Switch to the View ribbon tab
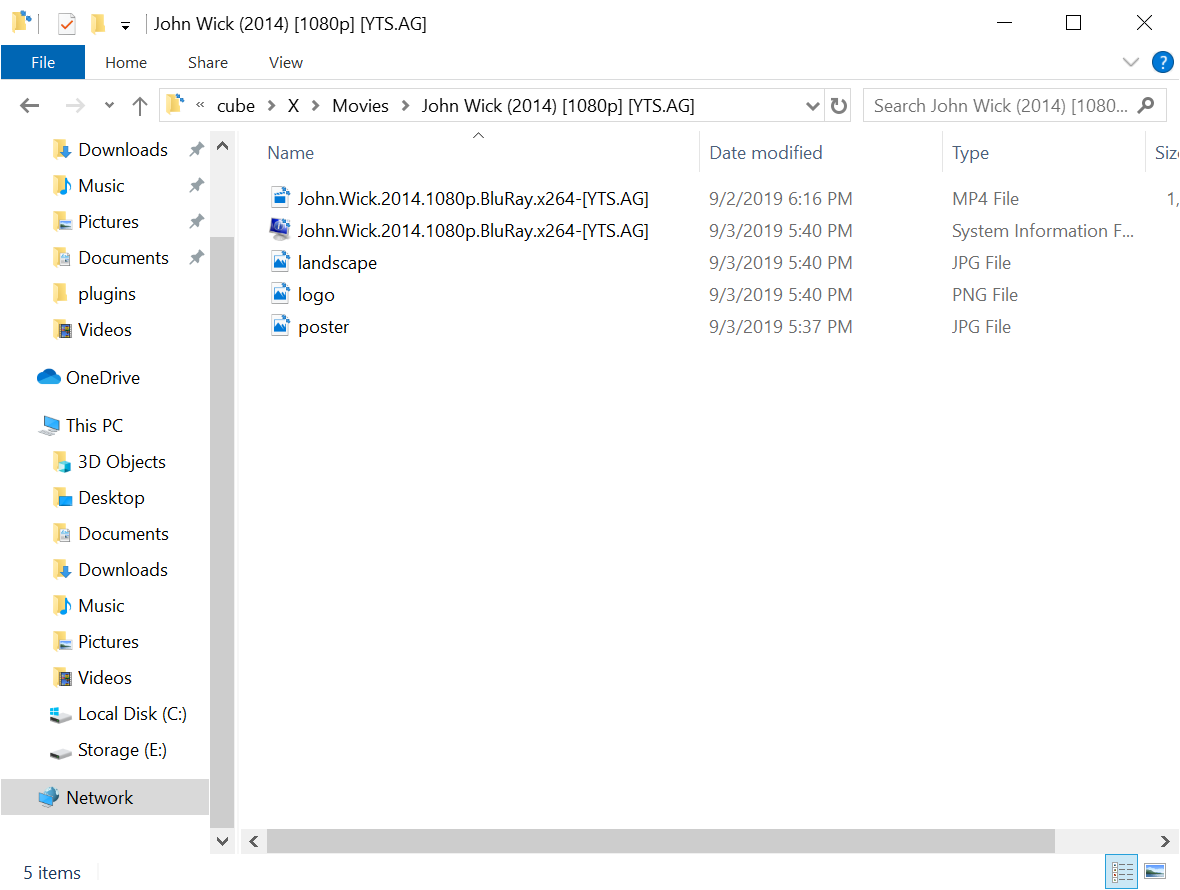The image size is (1180, 890). pos(285,62)
